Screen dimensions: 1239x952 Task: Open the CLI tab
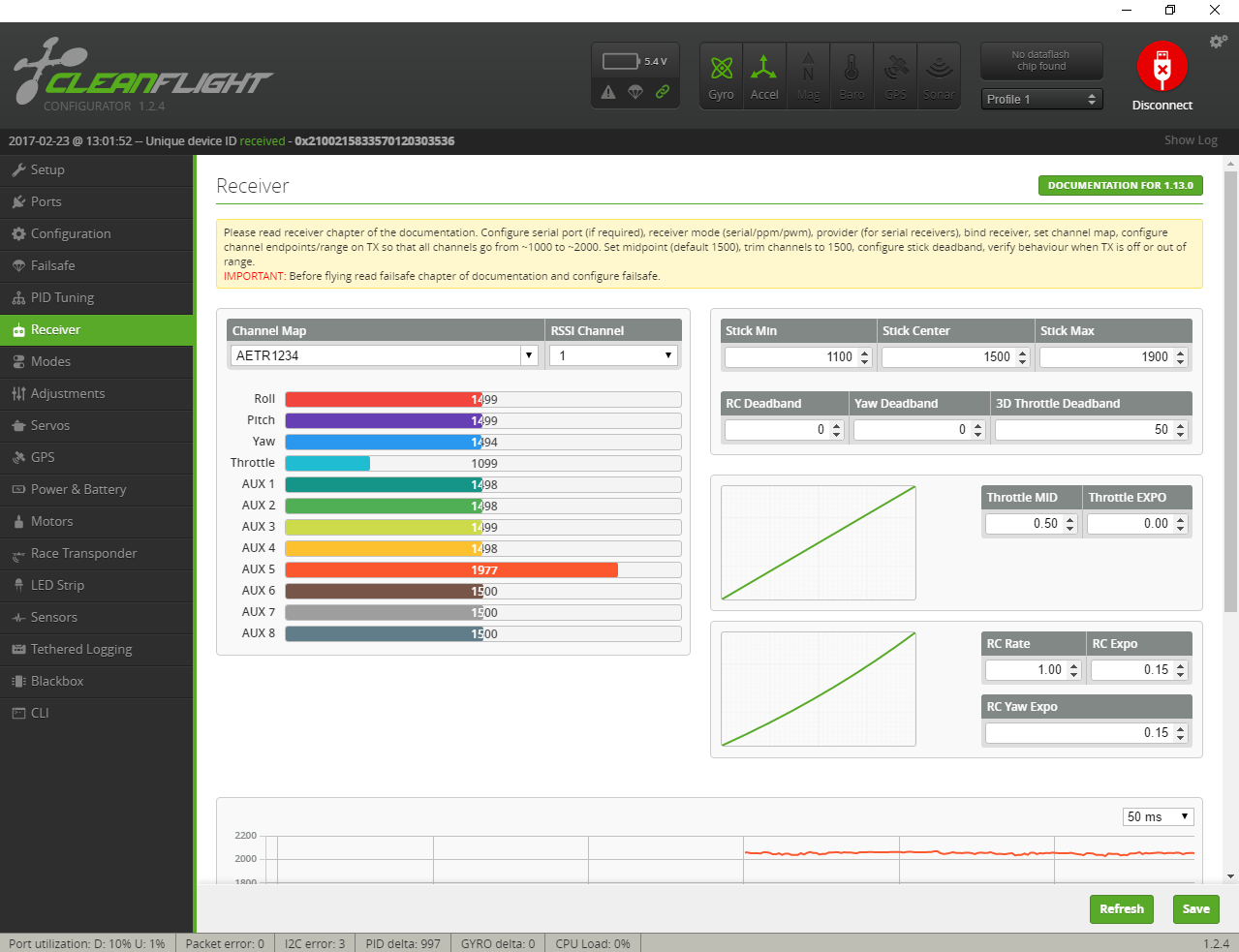[x=97, y=713]
